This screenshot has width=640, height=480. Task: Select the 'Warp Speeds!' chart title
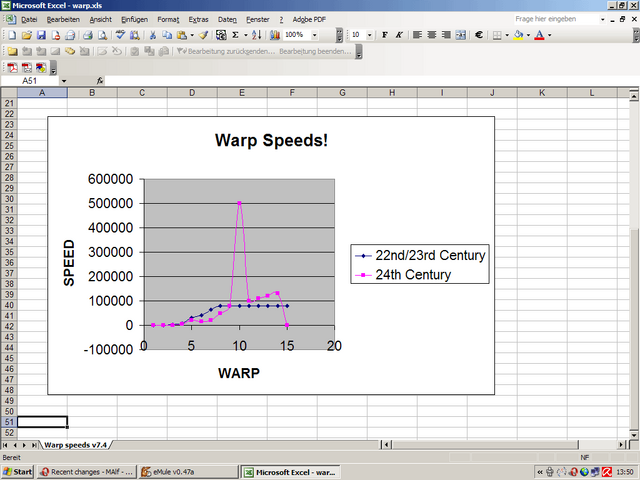click(x=271, y=140)
